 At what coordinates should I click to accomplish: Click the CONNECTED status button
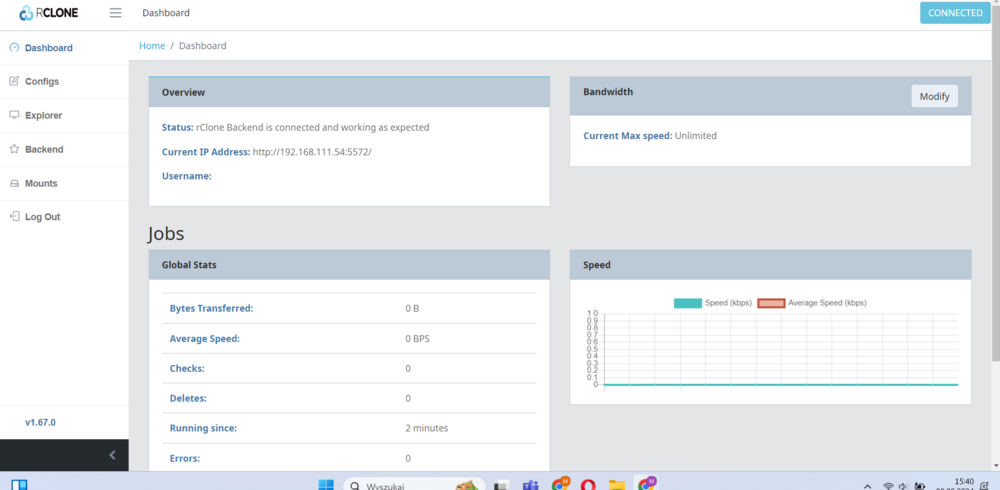tap(955, 13)
